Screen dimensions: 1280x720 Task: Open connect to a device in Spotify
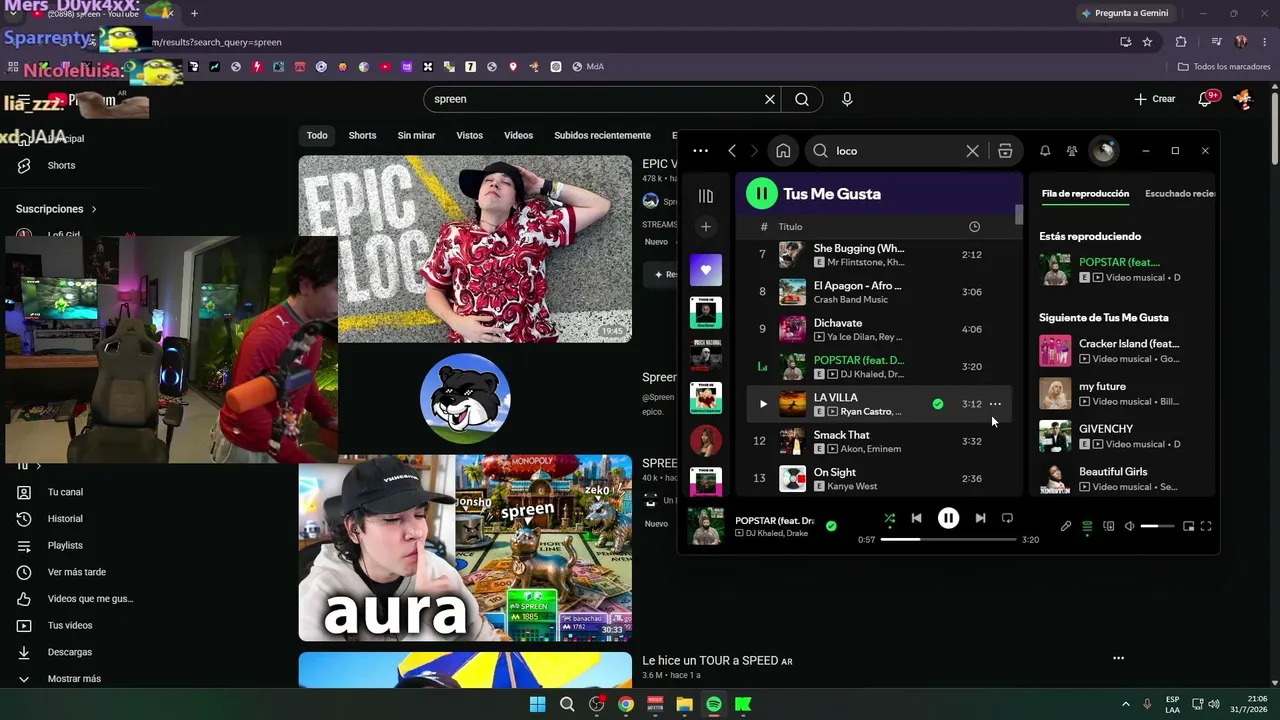point(1108,526)
